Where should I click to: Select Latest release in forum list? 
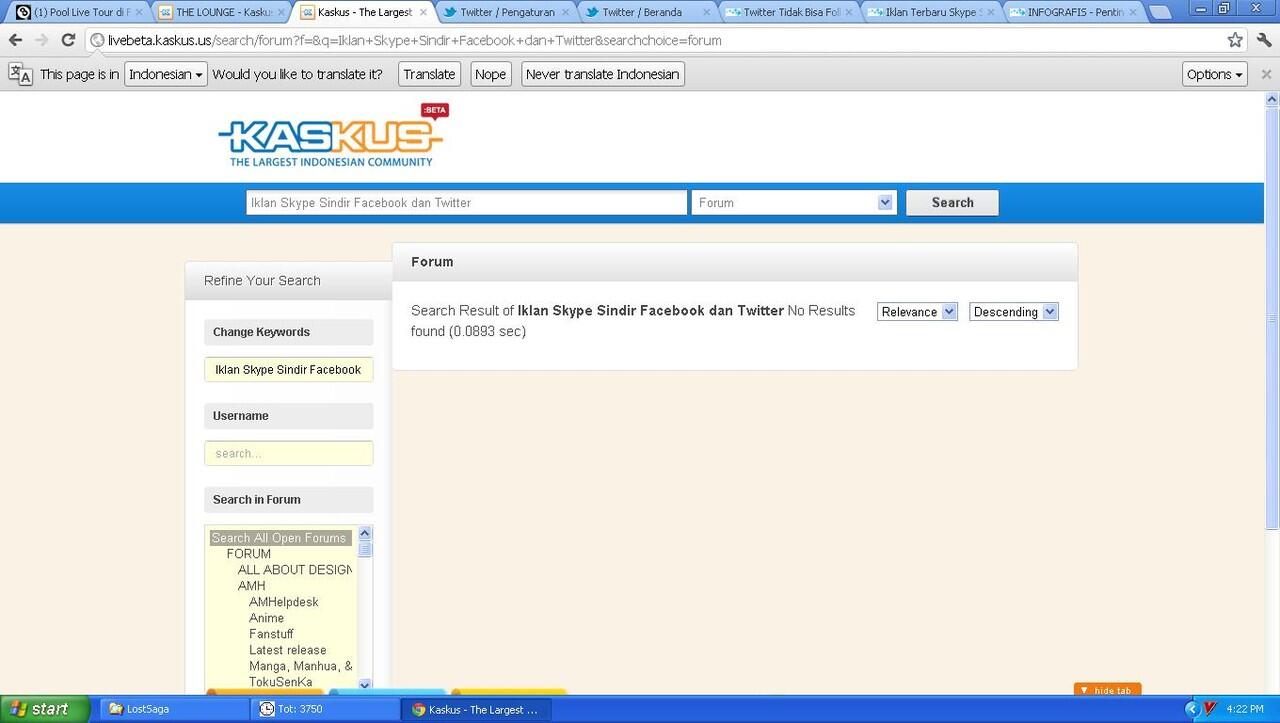tap(288, 650)
